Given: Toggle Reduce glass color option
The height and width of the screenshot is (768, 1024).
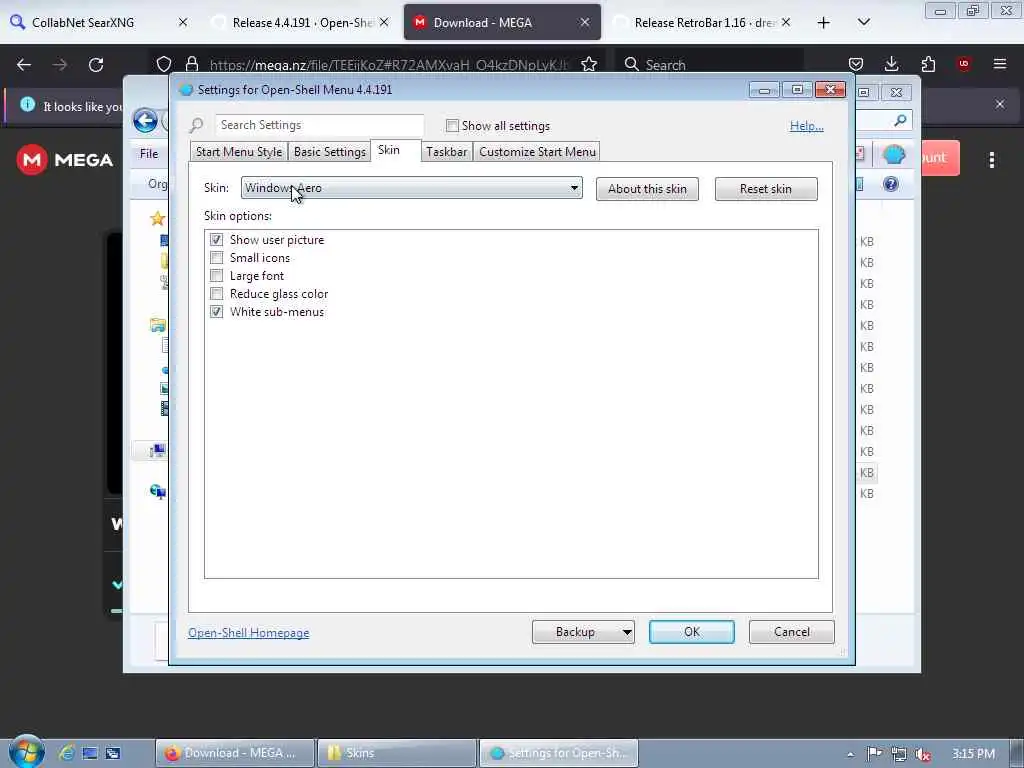Looking at the screenshot, I should click(x=216, y=294).
